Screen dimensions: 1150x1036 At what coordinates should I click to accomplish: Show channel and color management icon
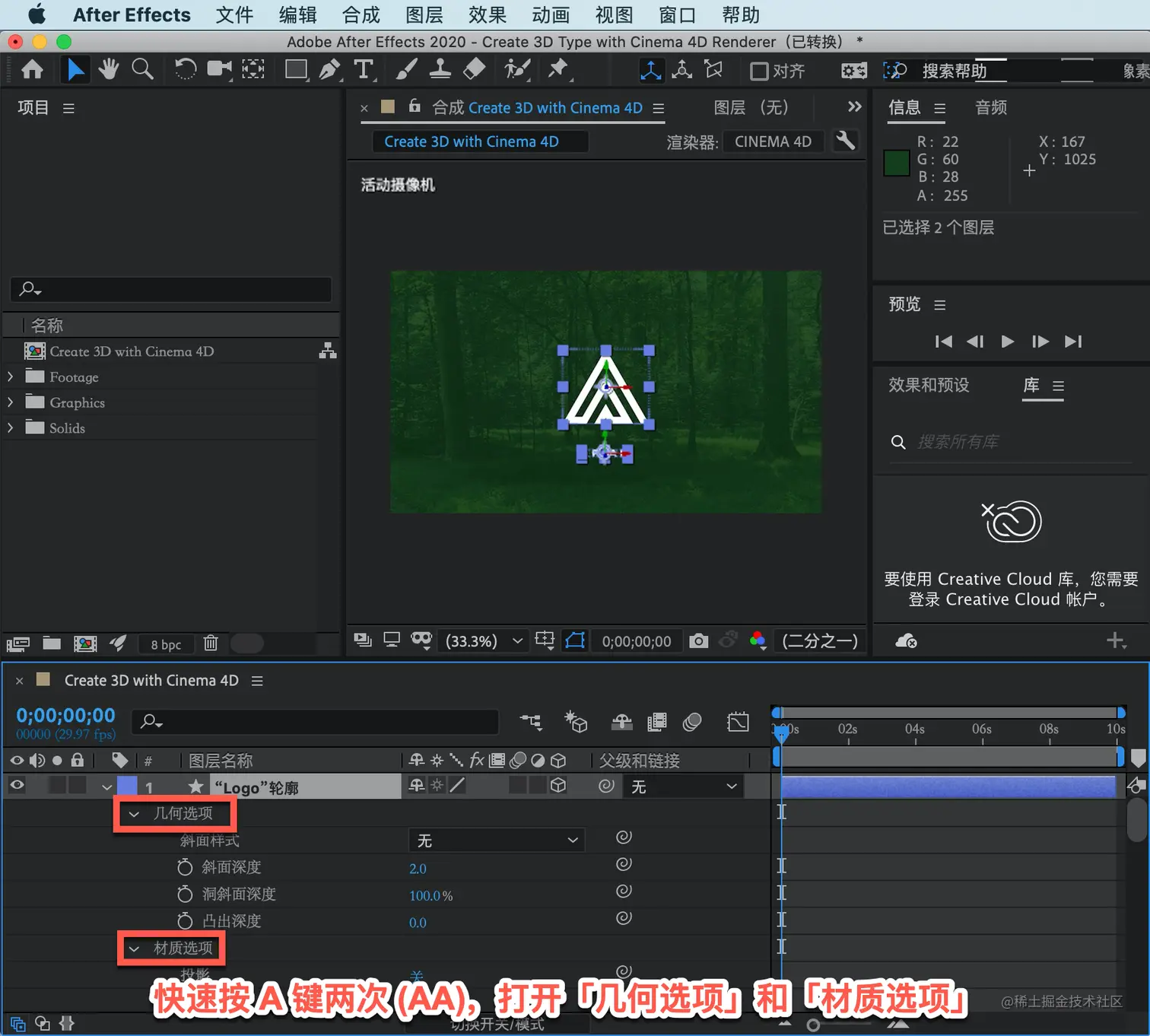(758, 640)
